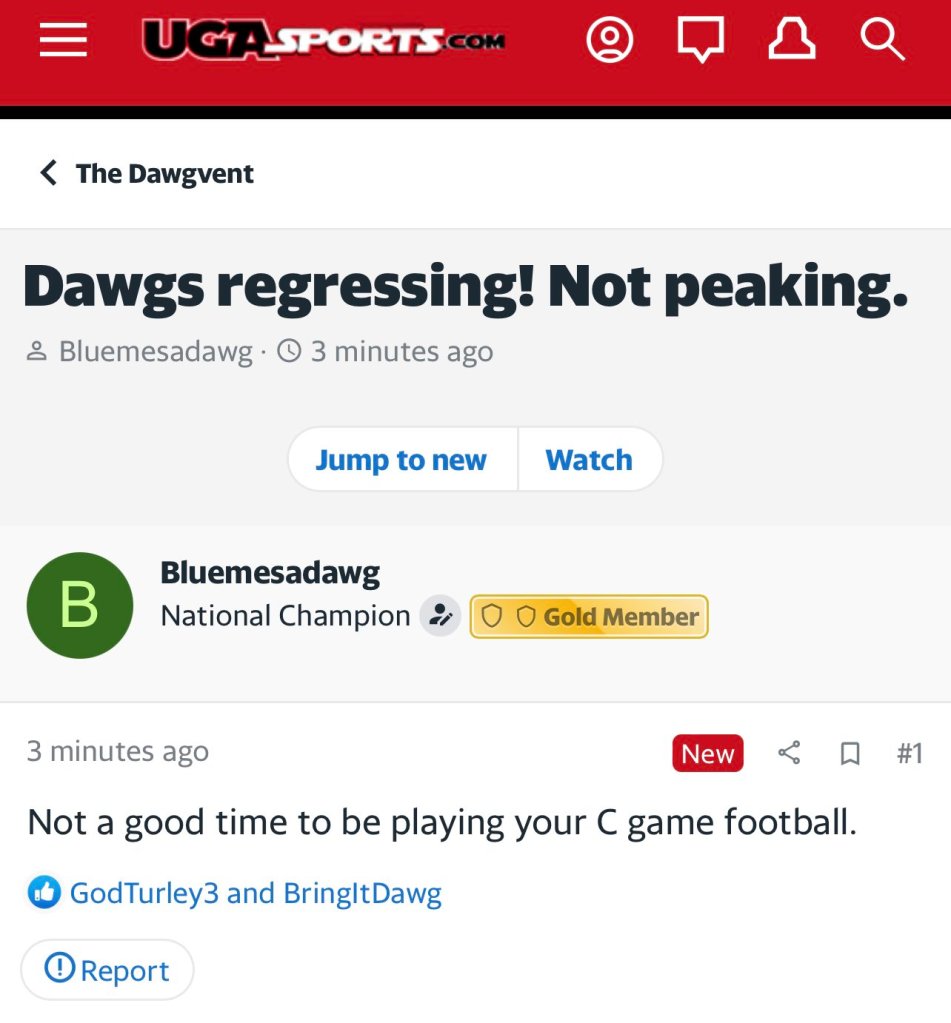The image size is (951, 1023).
Task: Open the conversations speech bubble icon
Action: (x=700, y=41)
